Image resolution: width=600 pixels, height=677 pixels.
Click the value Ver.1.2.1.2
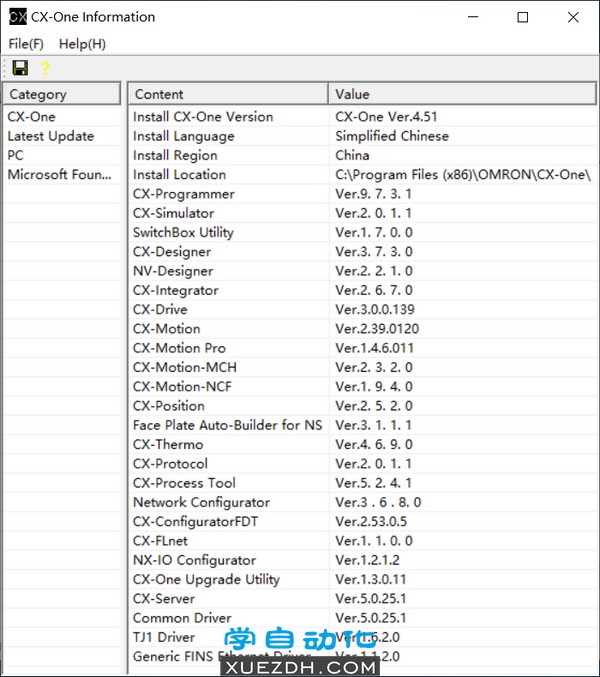367,560
